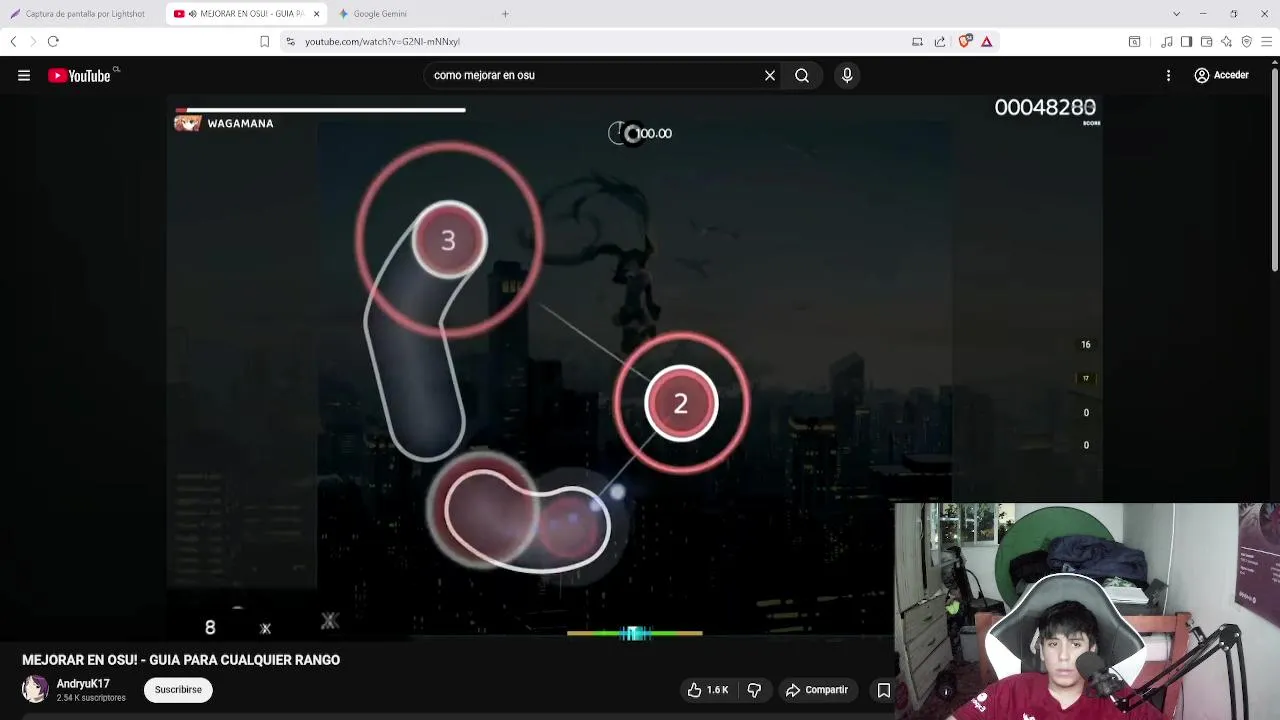Mute the tab via speaker icon

click(191, 14)
